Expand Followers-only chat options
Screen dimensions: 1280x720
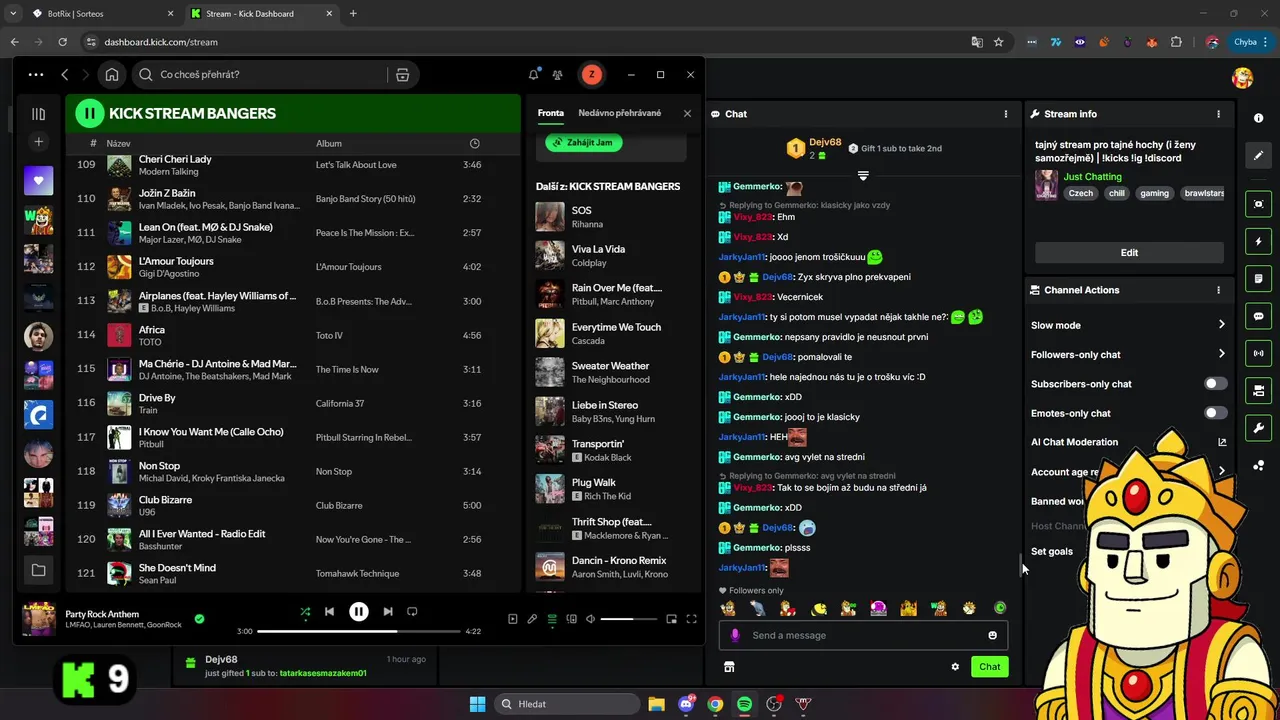[x=1221, y=354]
